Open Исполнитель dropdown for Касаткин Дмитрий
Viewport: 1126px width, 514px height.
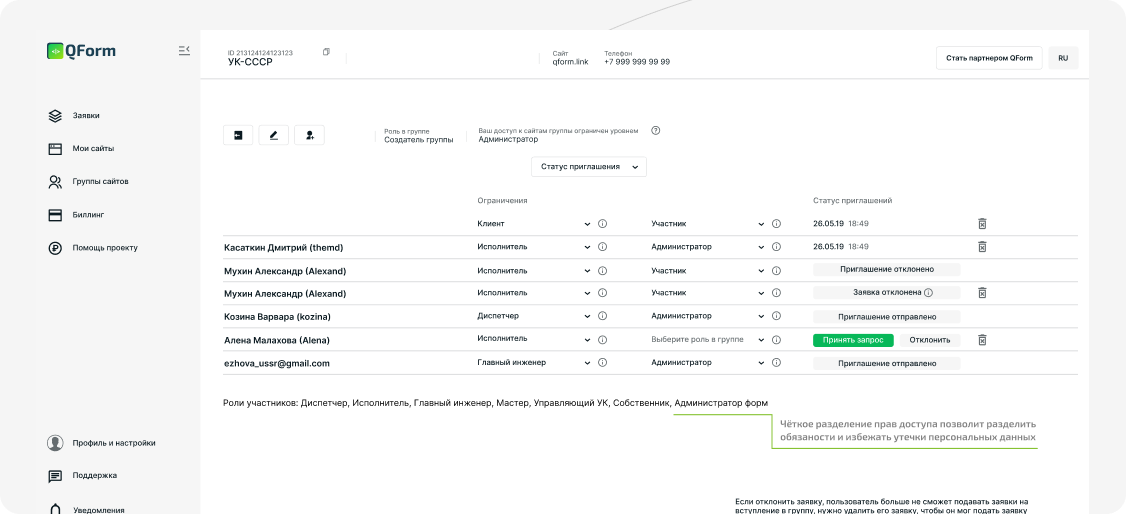pos(534,247)
